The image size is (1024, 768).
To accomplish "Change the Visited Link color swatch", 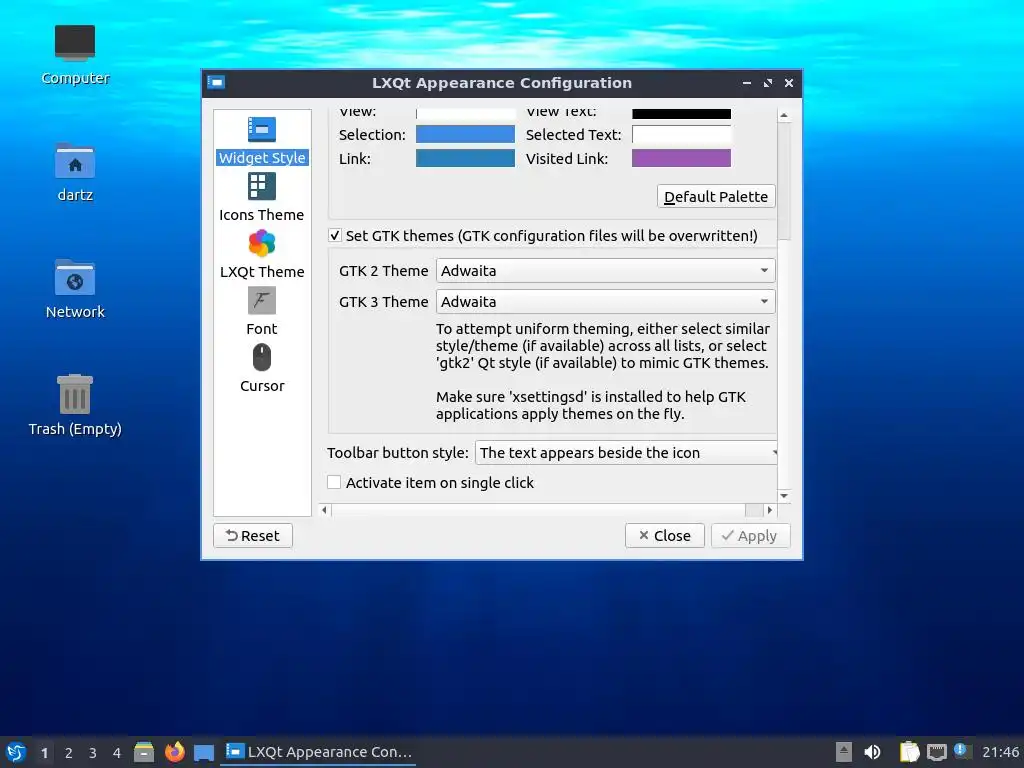I will pyautogui.click(x=681, y=159).
